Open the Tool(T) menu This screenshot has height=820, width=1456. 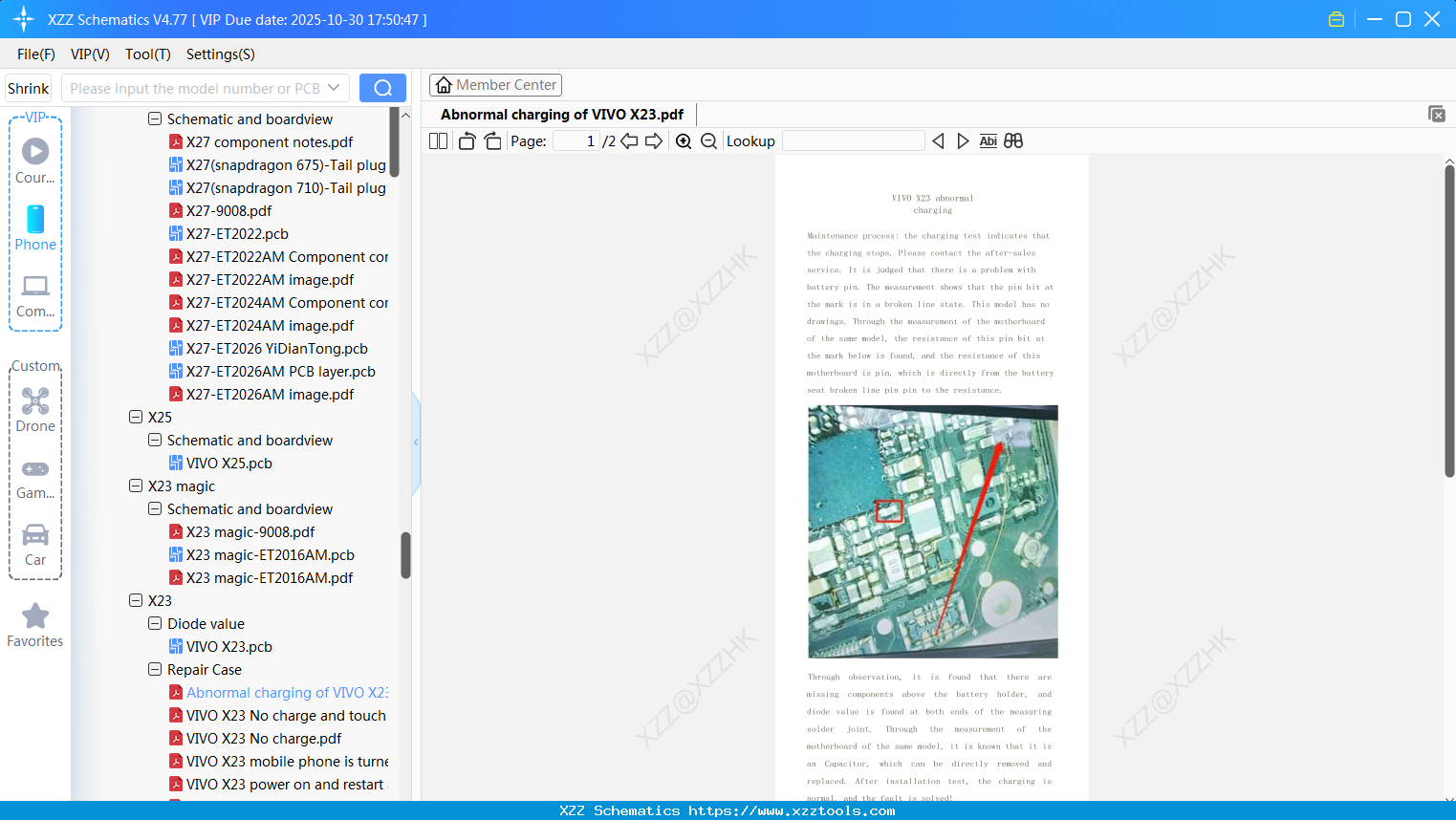[148, 54]
